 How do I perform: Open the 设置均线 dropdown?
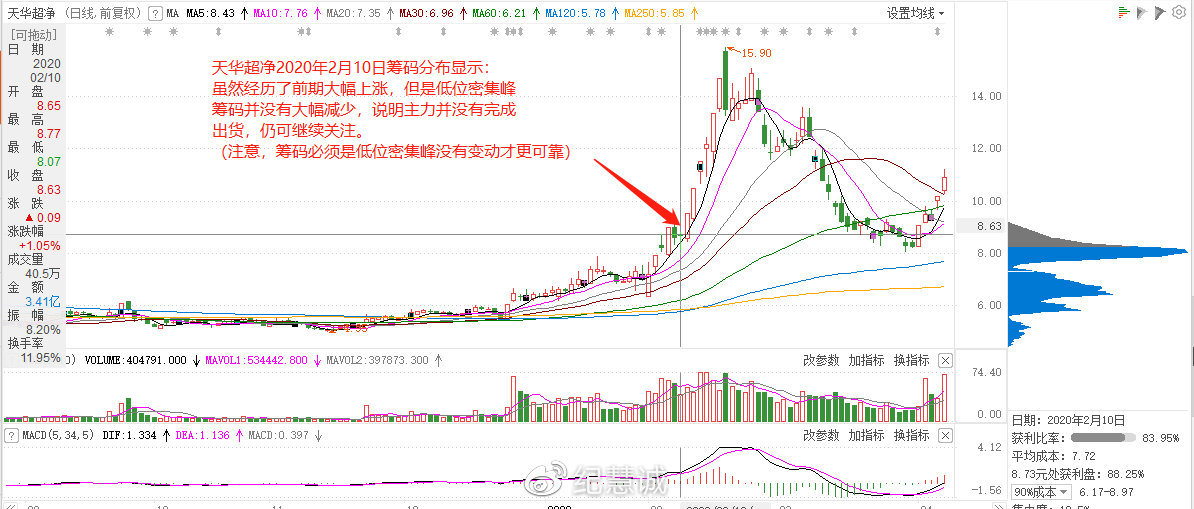pos(915,14)
